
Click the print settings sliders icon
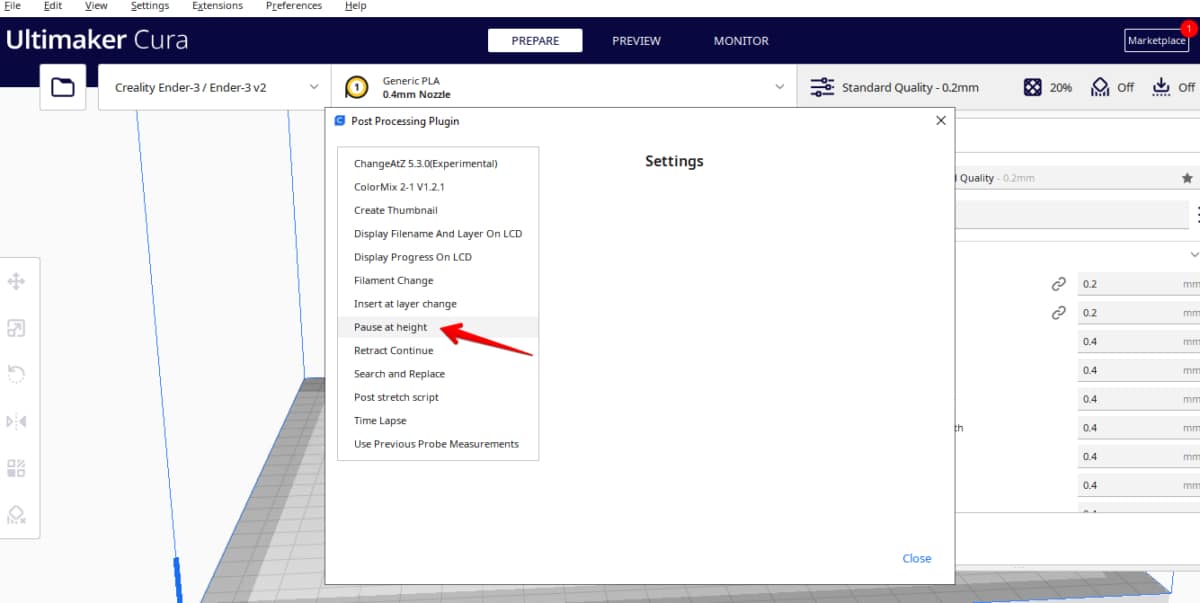(822, 87)
